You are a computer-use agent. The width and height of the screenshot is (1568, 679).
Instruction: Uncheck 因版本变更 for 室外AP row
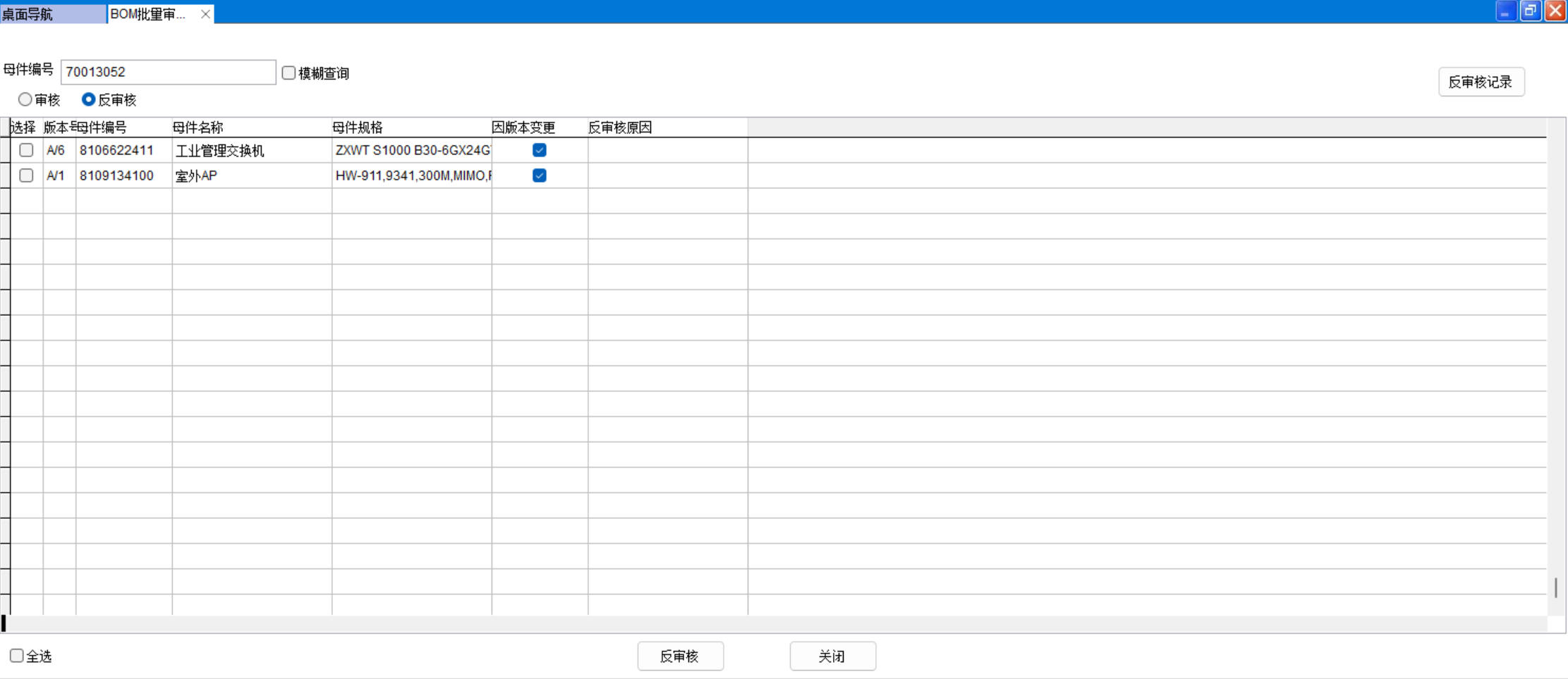tap(540, 176)
